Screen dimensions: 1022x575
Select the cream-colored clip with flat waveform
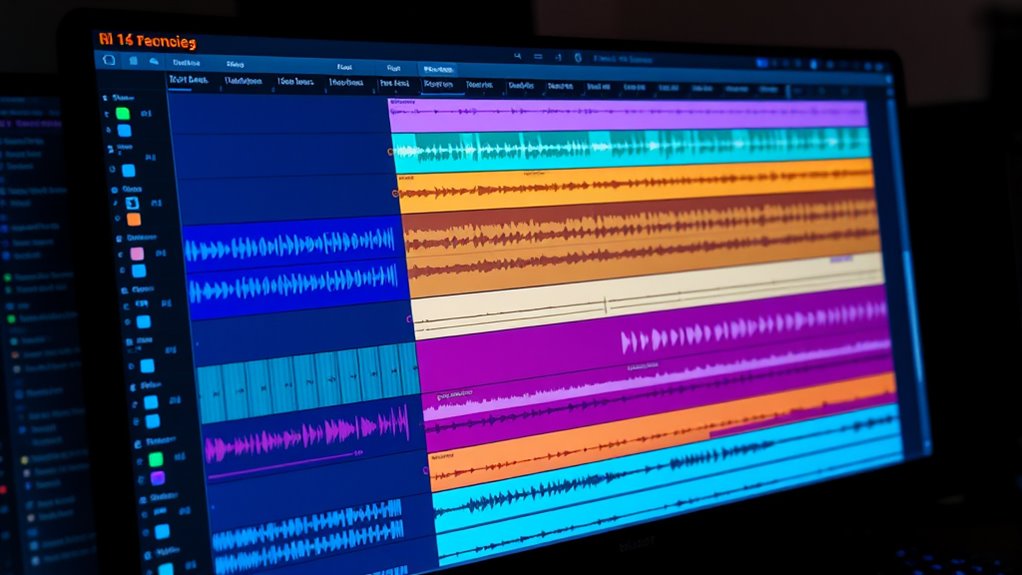(x=647, y=295)
